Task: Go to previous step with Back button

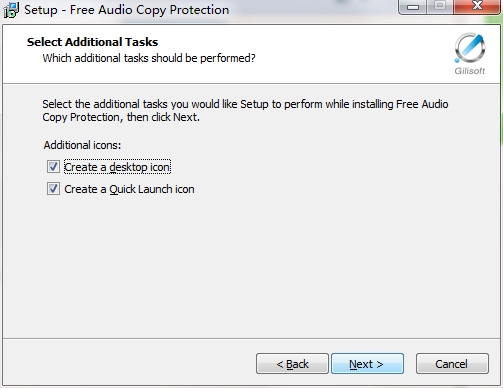Action: (292, 364)
